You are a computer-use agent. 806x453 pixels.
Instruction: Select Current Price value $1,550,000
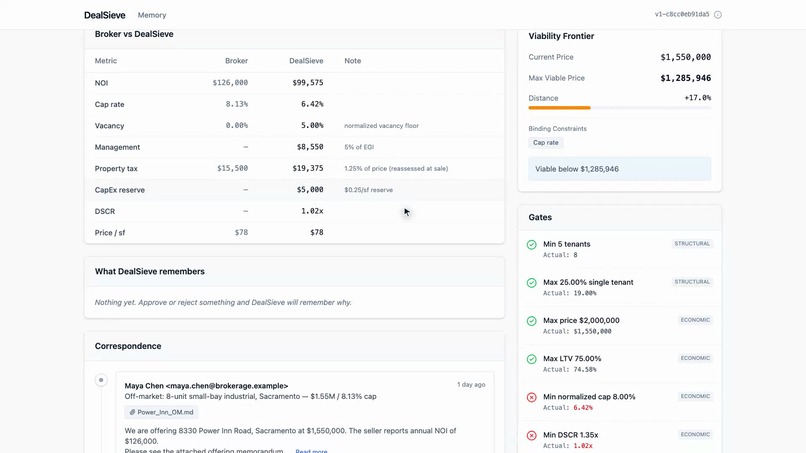pos(685,57)
